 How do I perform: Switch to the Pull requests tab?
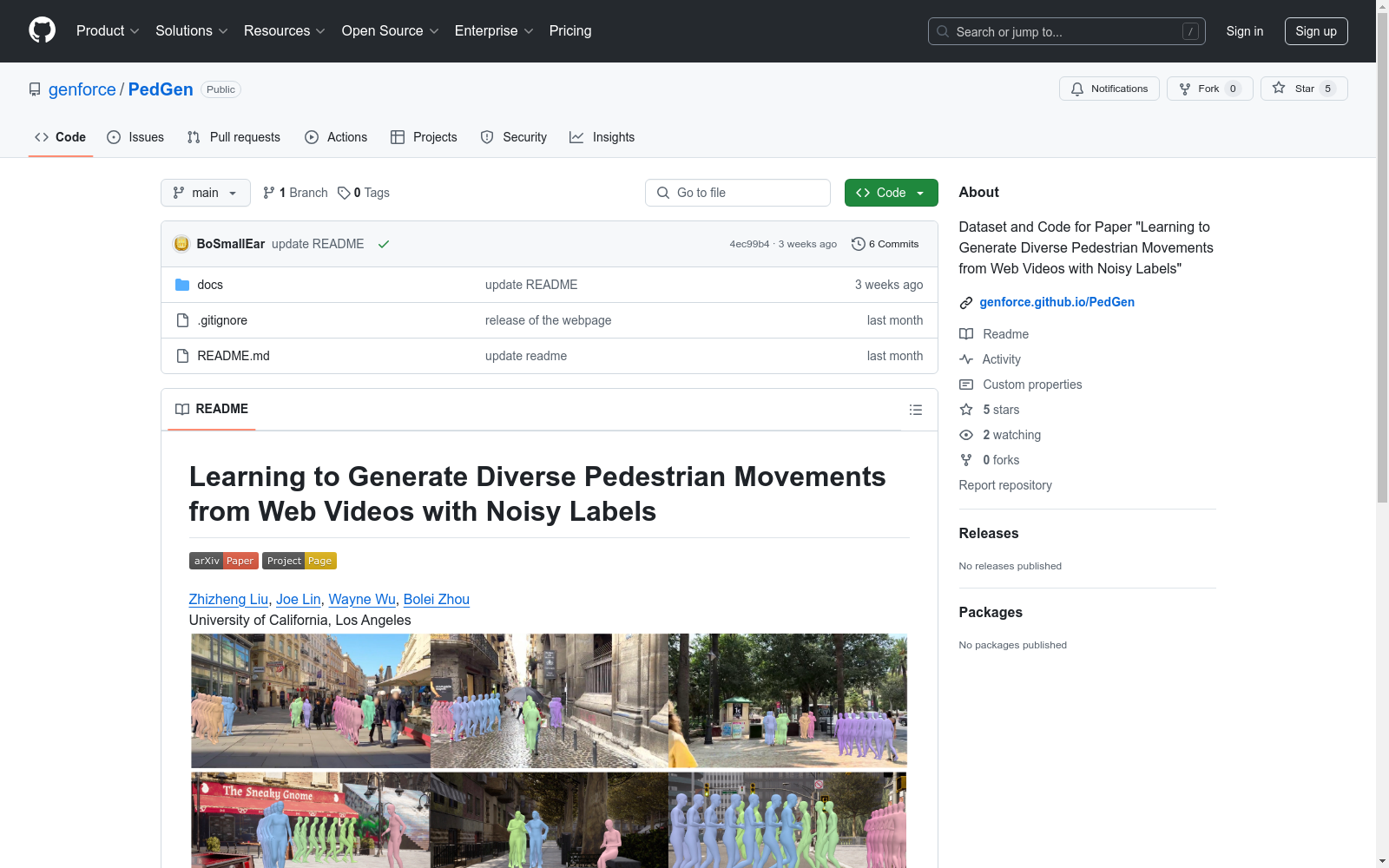[234, 137]
